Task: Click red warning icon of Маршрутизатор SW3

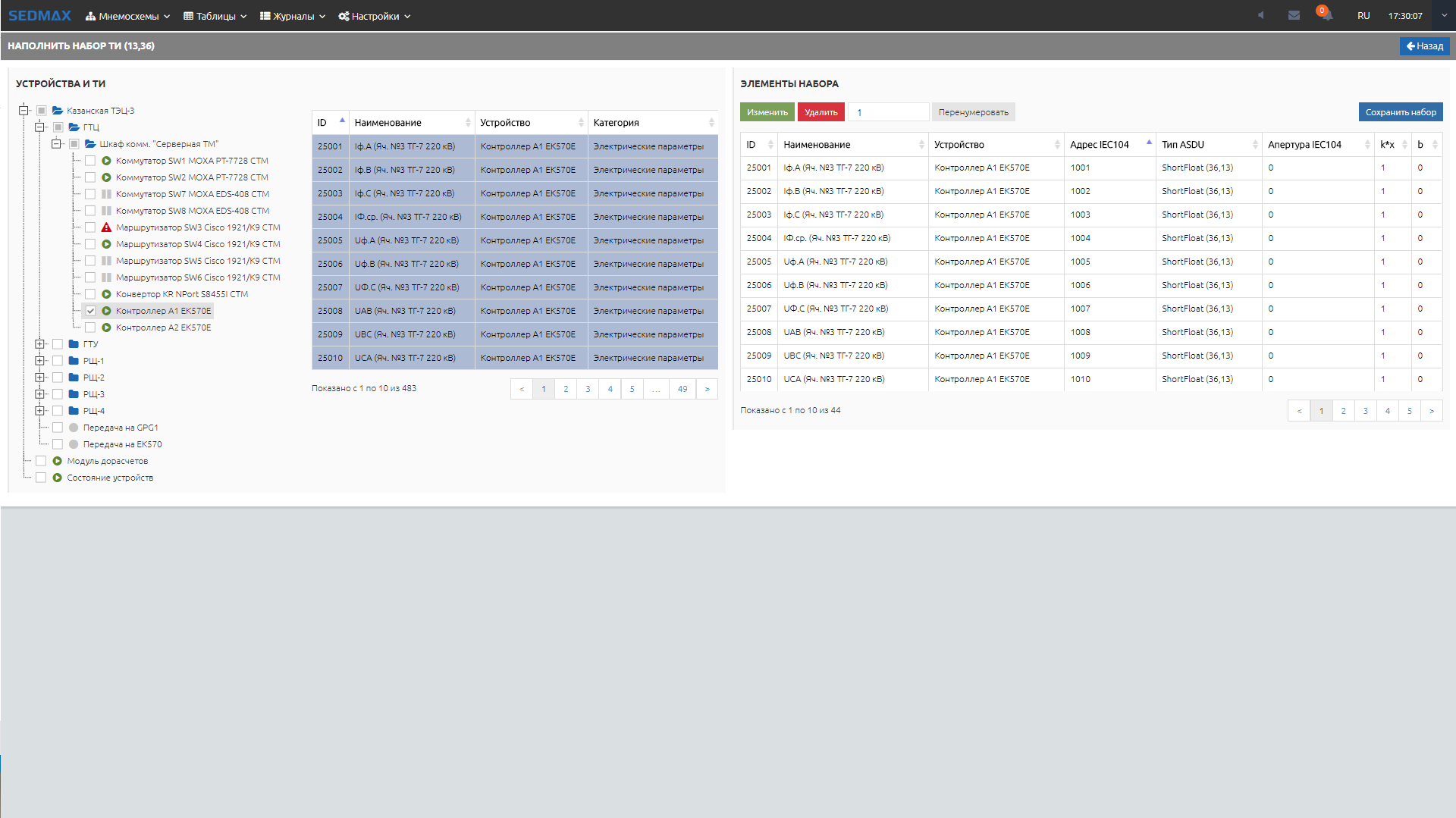Action: 106,227
